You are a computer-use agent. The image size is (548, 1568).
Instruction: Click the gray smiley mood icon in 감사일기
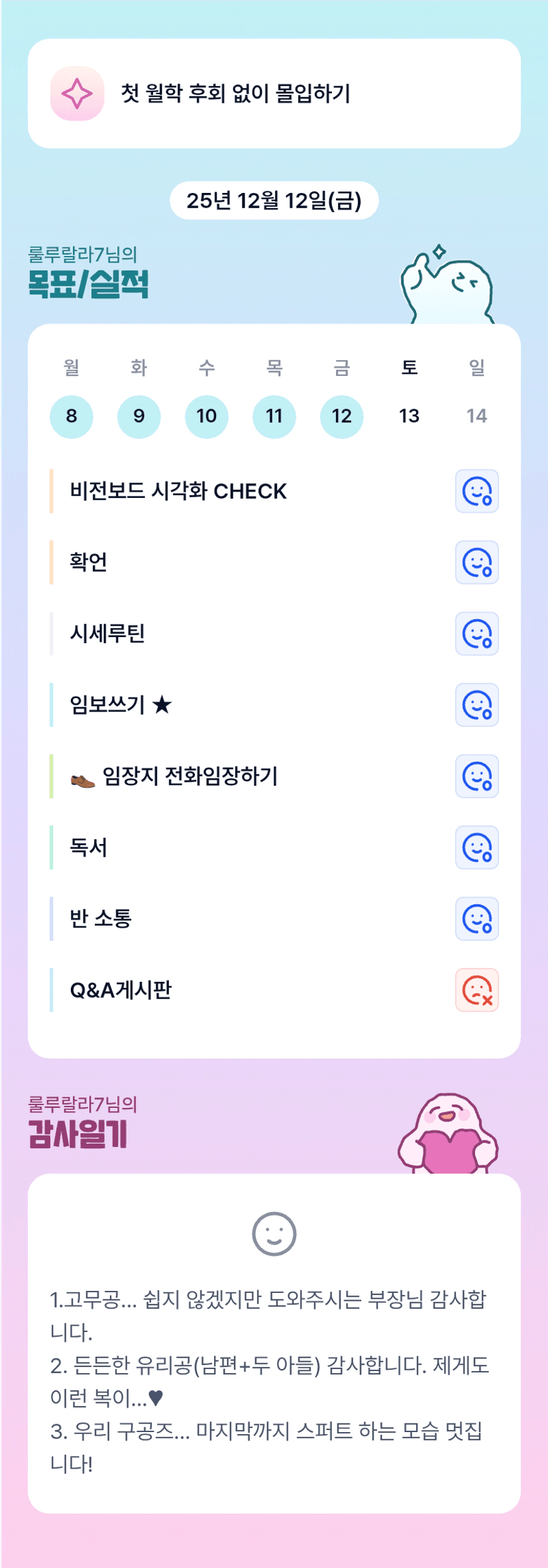tap(274, 1234)
